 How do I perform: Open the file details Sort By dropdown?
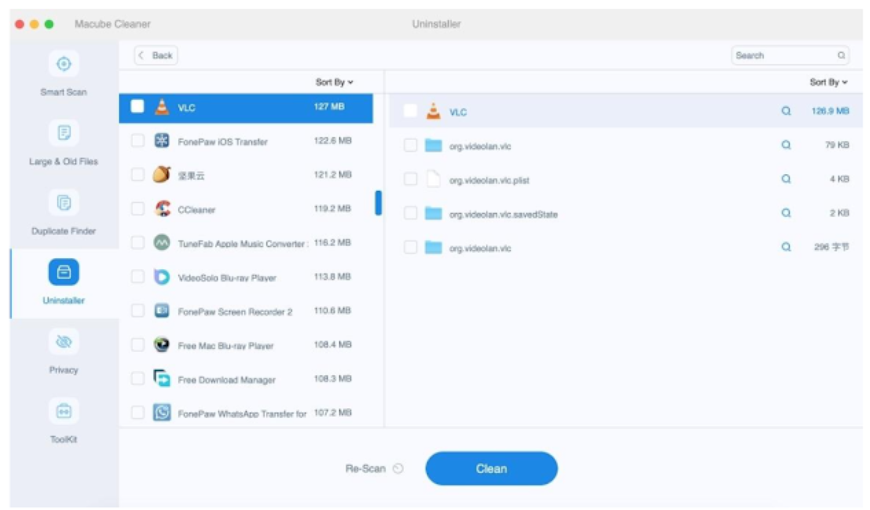click(x=828, y=82)
